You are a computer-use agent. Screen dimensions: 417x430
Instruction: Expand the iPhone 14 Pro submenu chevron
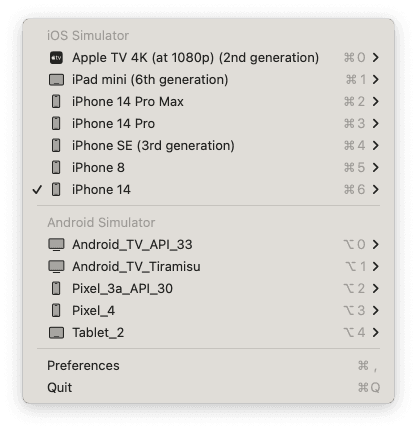click(x=376, y=124)
